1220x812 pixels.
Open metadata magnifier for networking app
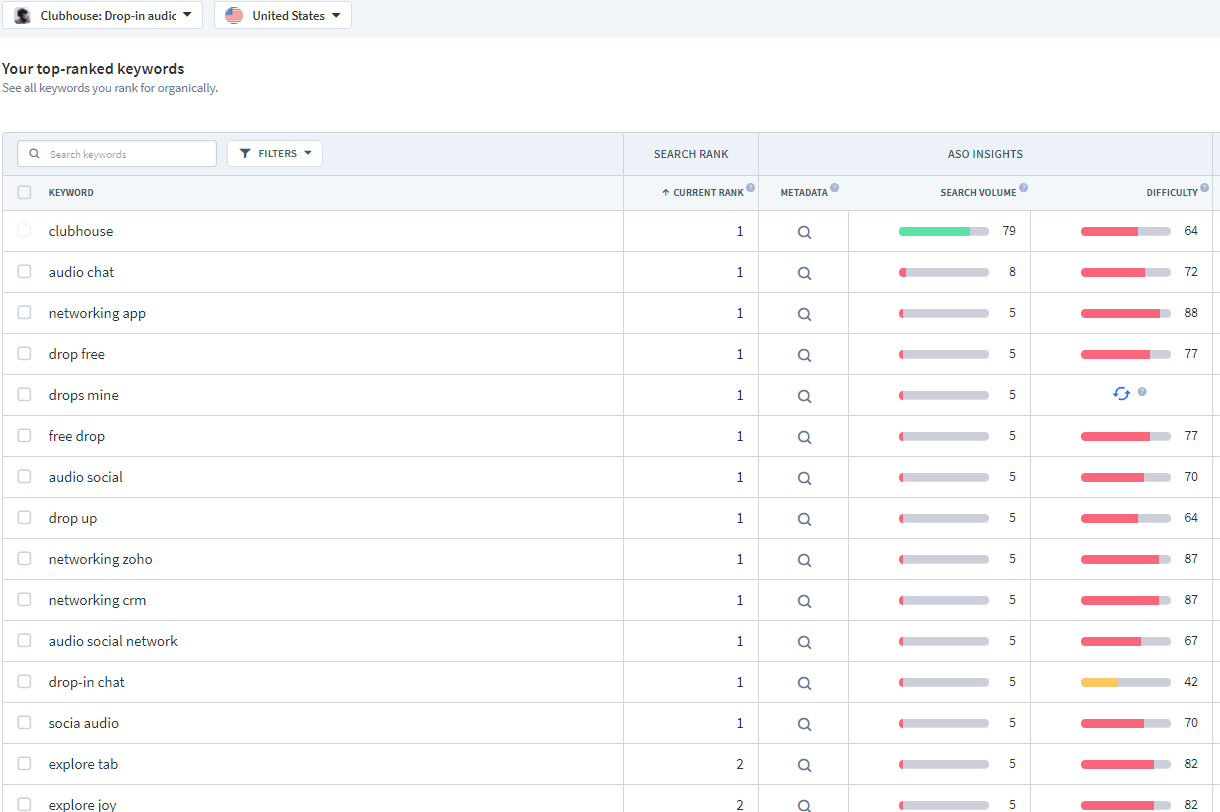point(804,314)
